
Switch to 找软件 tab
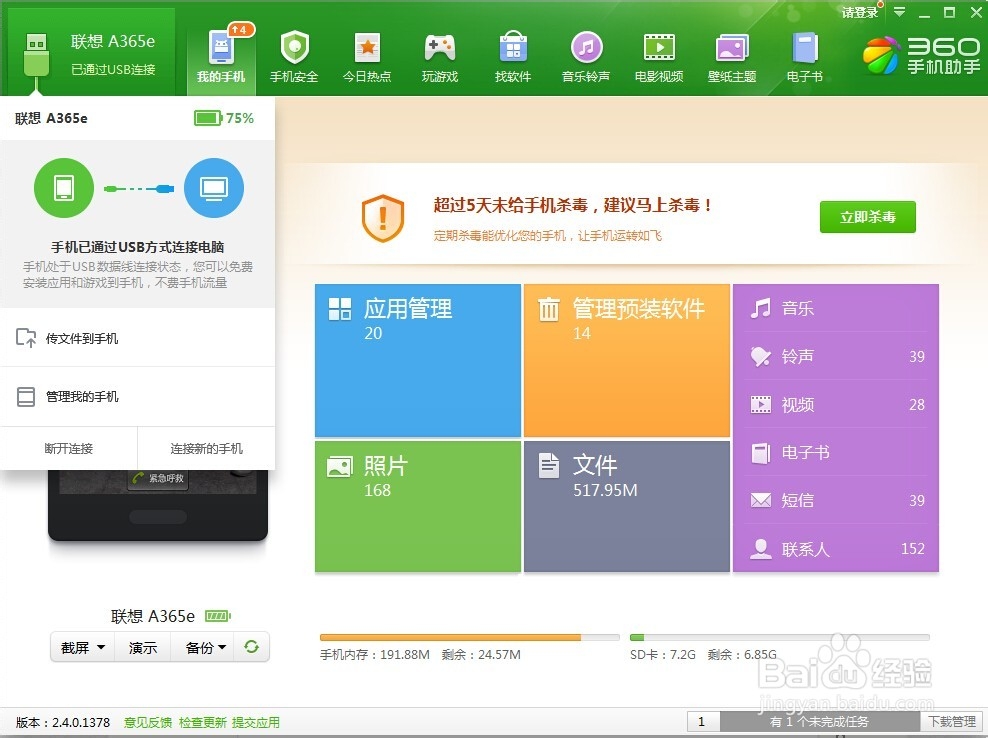click(x=513, y=57)
